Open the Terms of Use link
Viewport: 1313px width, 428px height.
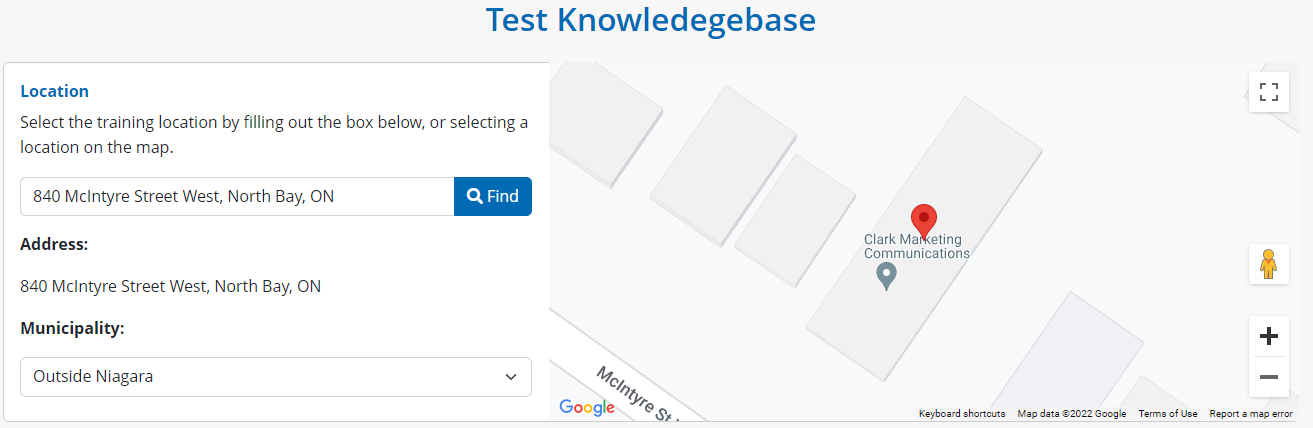[1167, 414]
